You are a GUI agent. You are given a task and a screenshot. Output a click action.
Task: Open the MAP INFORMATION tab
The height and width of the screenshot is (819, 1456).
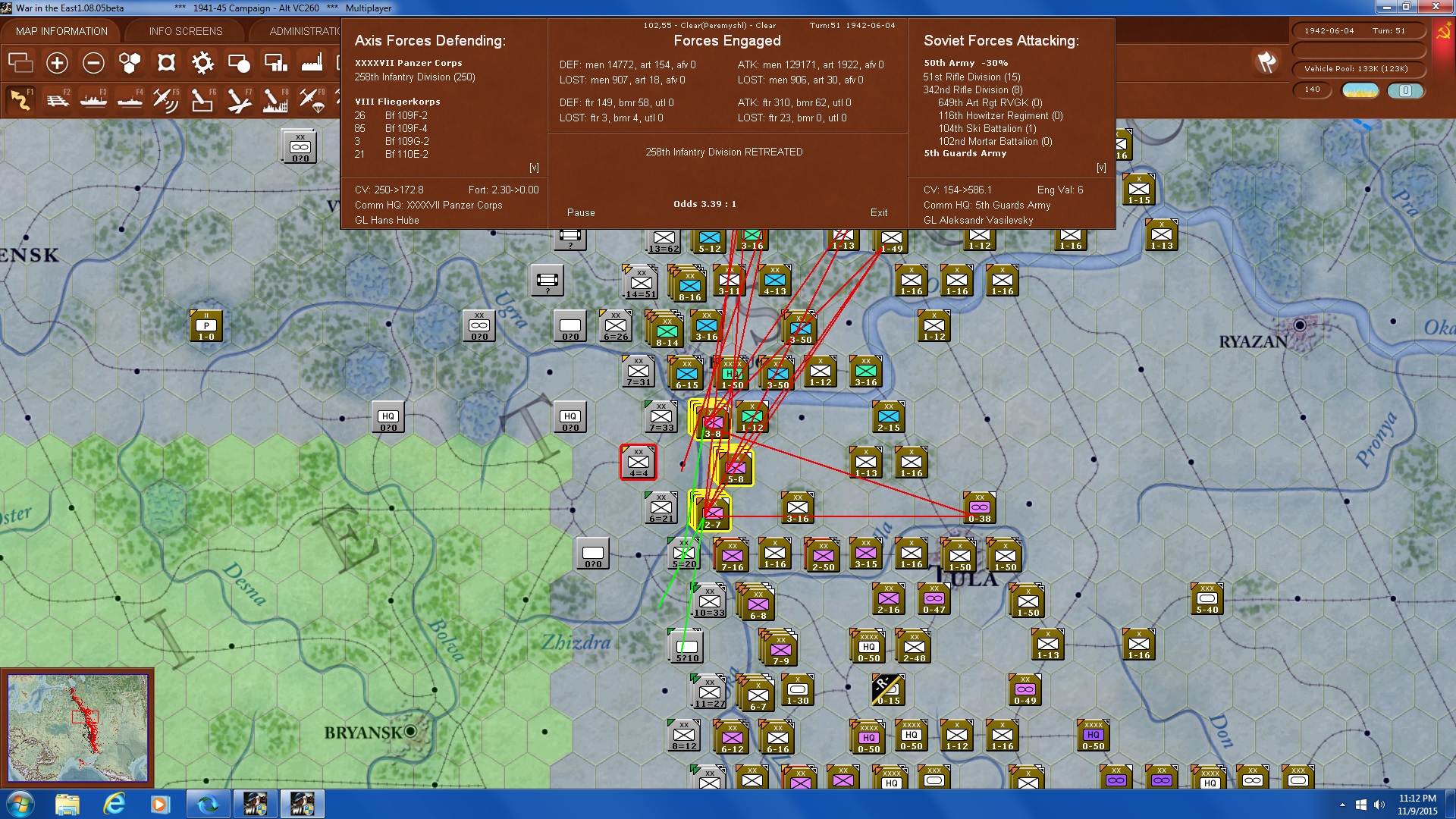click(61, 31)
